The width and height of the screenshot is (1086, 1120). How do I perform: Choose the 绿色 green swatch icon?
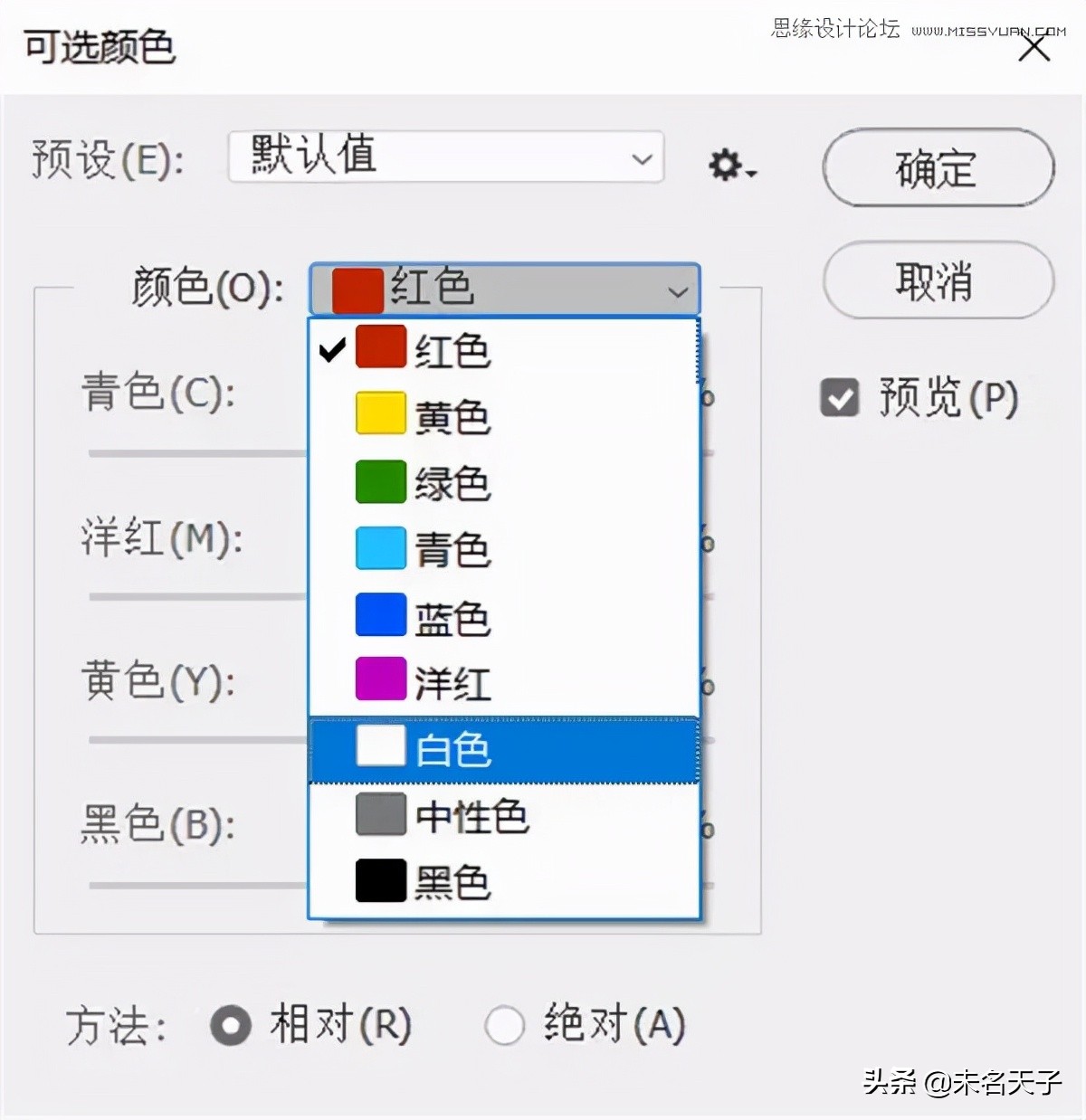[x=381, y=482]
